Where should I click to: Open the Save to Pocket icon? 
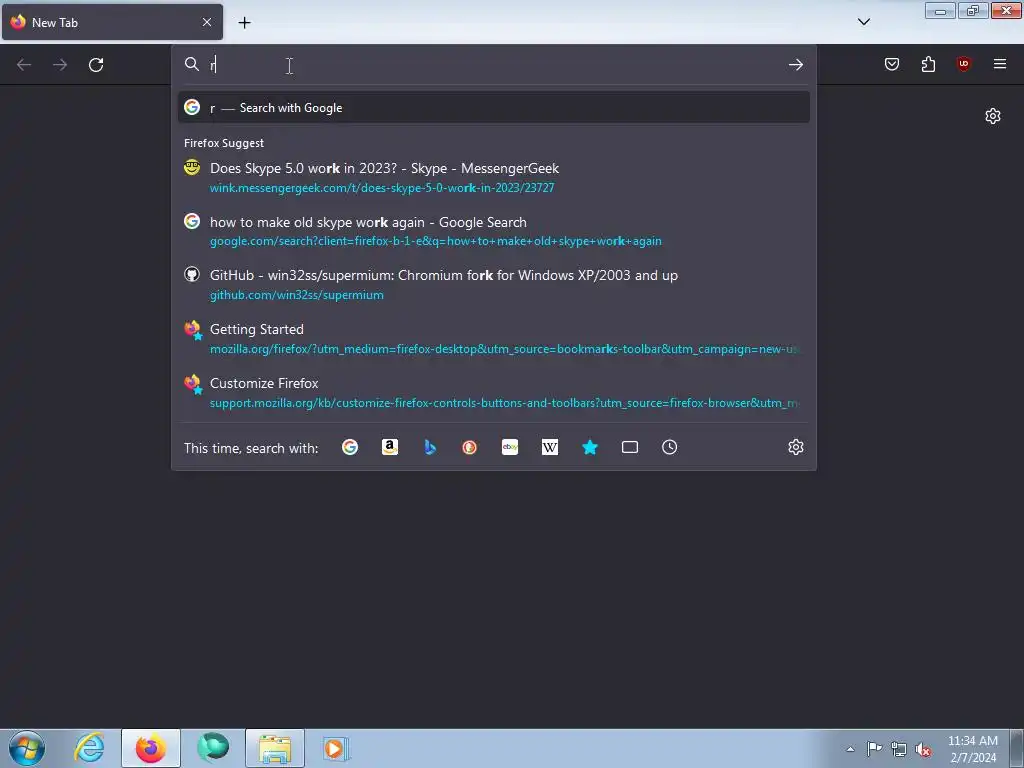(891, 64)
